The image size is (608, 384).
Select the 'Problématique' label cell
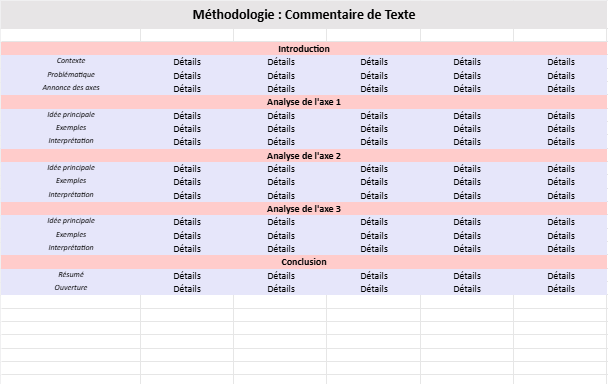tap(71, 74)
